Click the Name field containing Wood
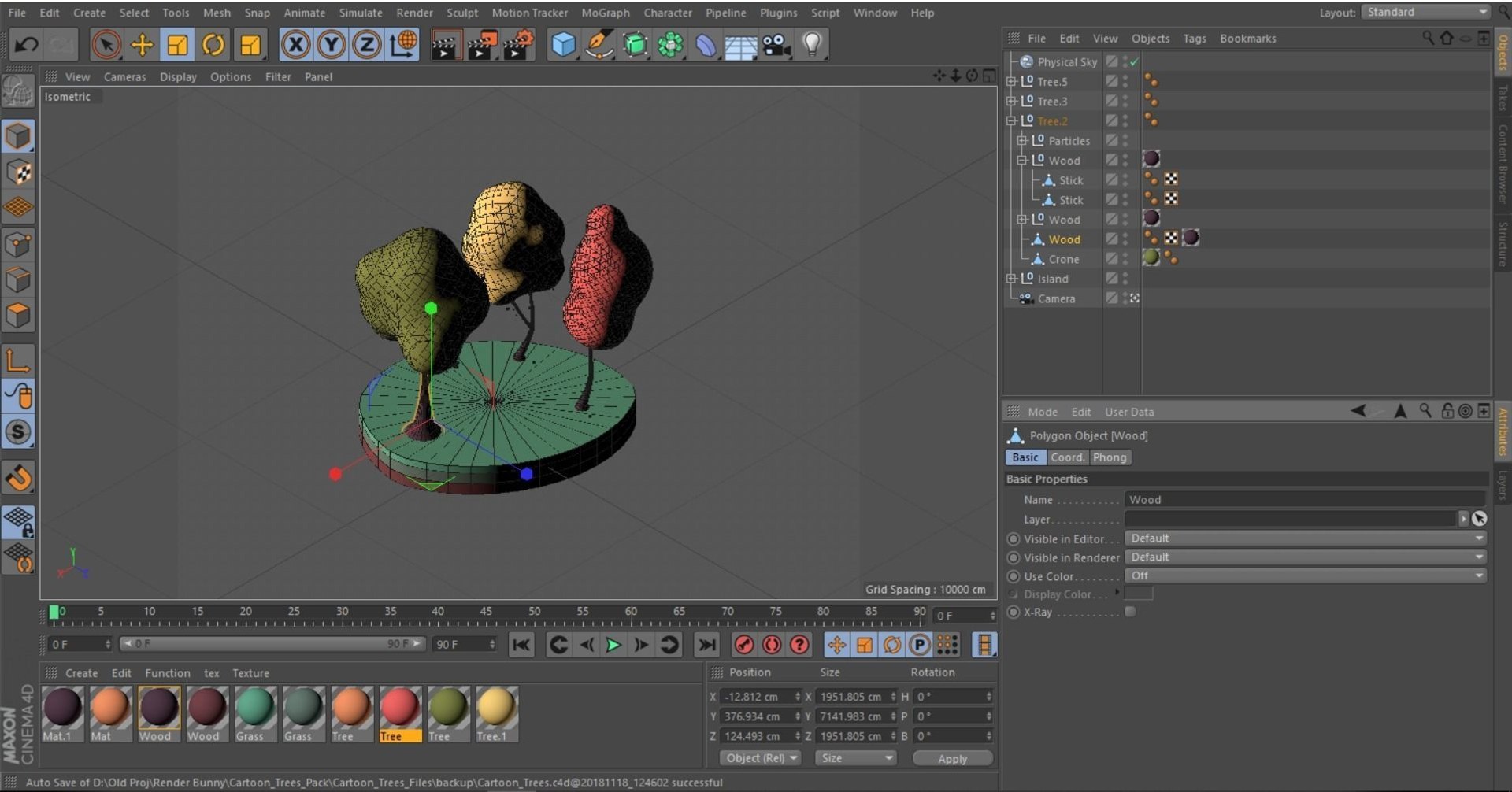1512x792 pixels. [1305, 500]
